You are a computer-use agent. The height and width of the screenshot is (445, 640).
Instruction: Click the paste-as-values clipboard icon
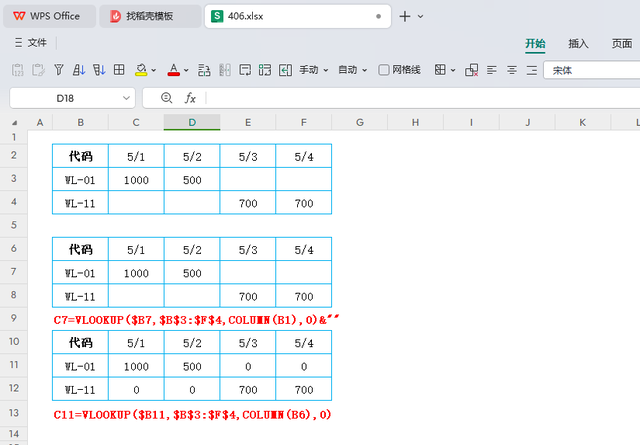[18, 70]
